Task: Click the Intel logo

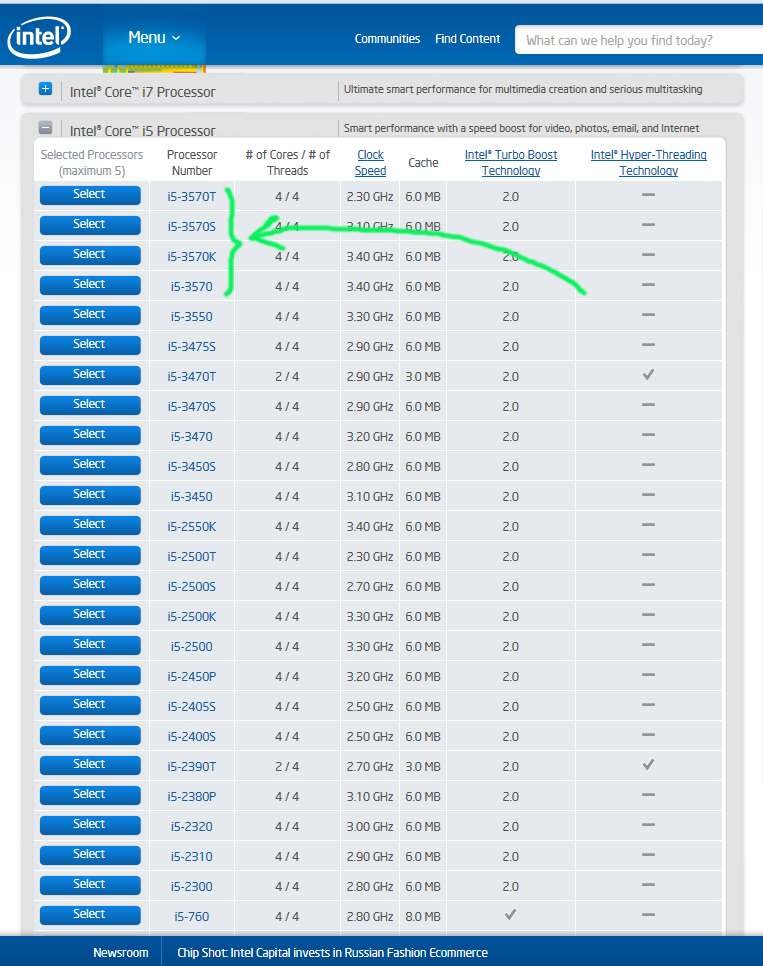Action: [x=39, y=37]
